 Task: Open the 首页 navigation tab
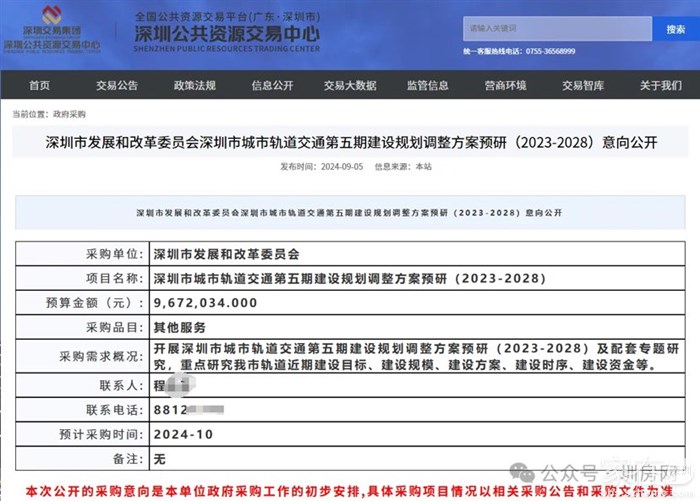coord(40,86)
